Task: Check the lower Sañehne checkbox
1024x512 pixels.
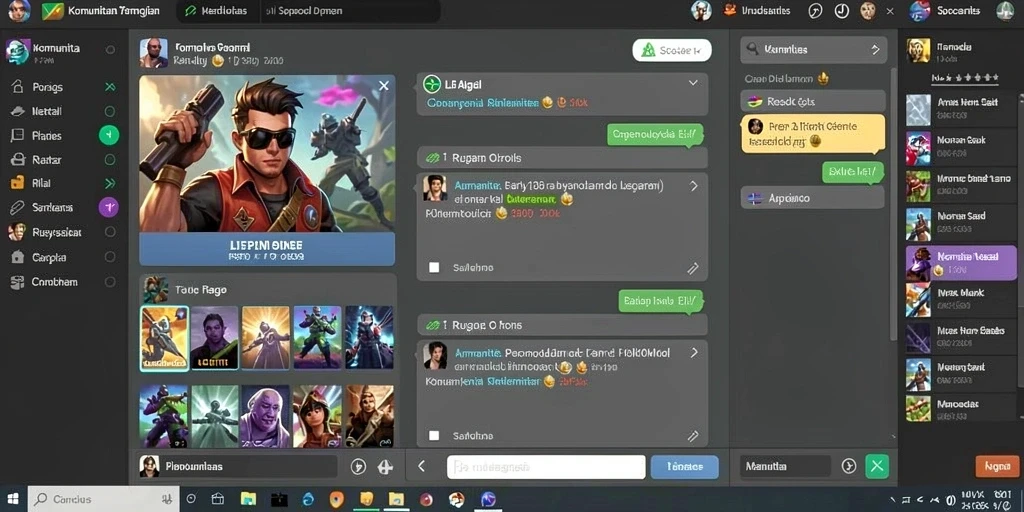Action: pyautogui.click(x=434, y=436)
